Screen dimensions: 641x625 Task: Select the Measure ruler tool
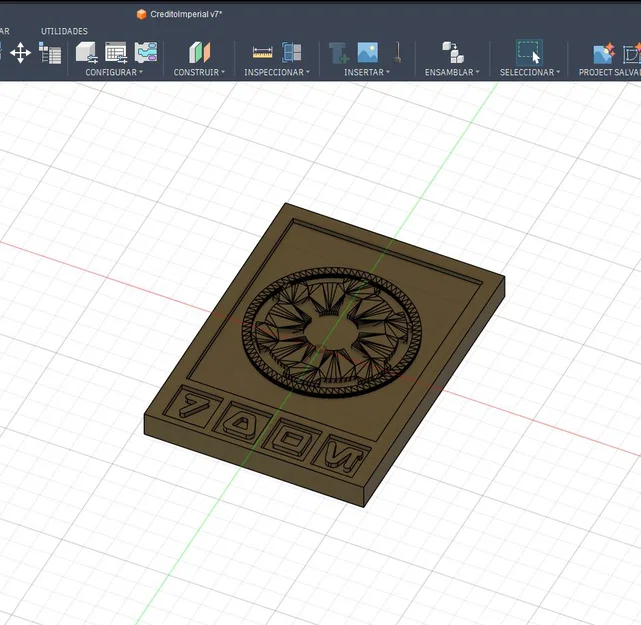(x=262, y=53)
